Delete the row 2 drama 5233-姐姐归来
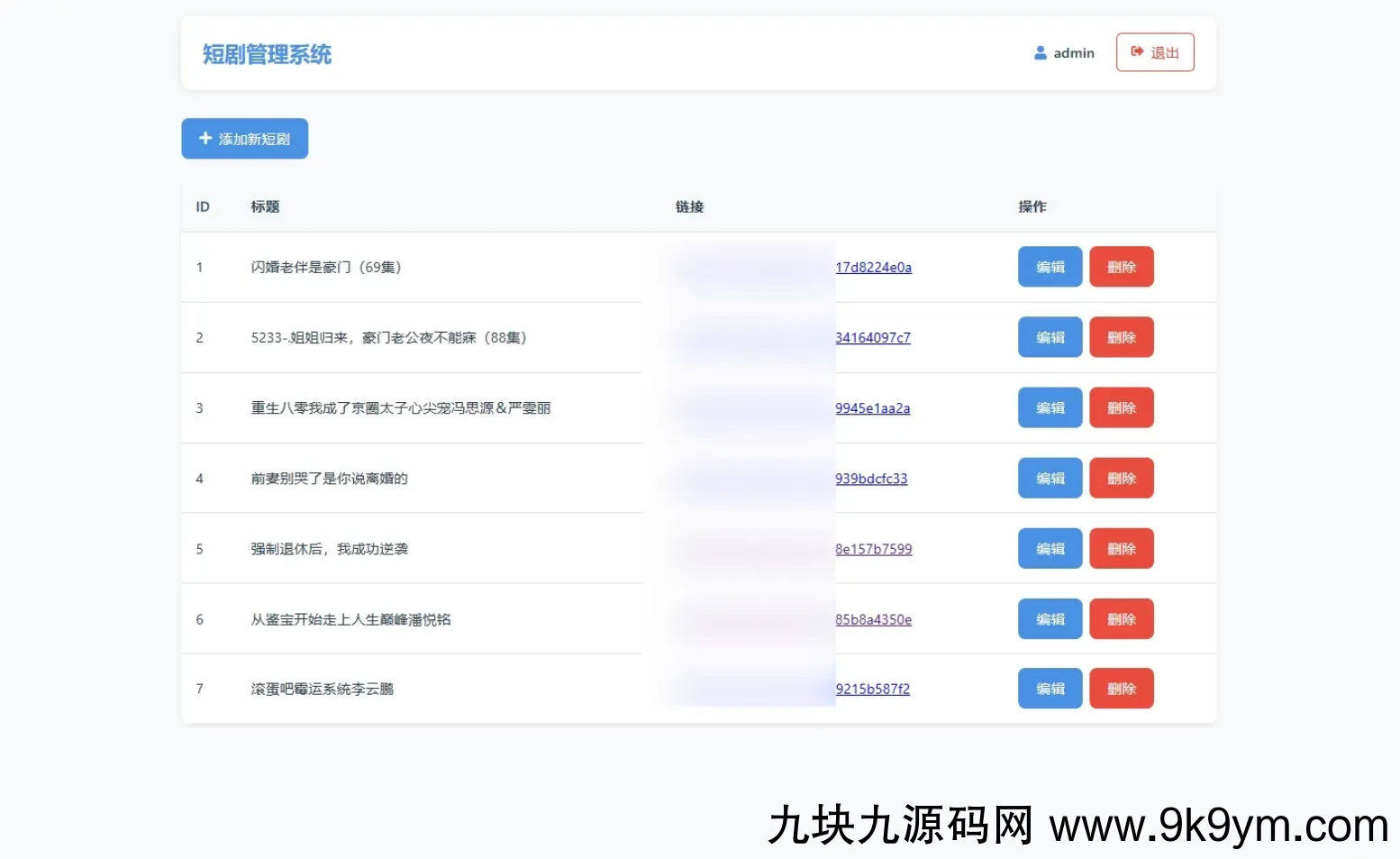Screen dimensions: 1400x859 (x=1121, y=338)
